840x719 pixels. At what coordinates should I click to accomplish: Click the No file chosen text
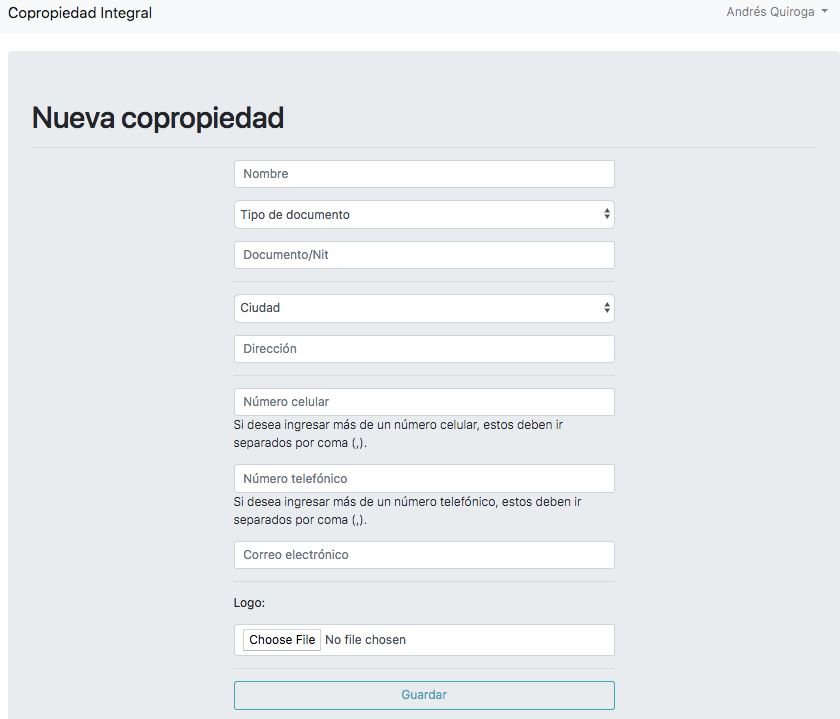pos(365,640)
